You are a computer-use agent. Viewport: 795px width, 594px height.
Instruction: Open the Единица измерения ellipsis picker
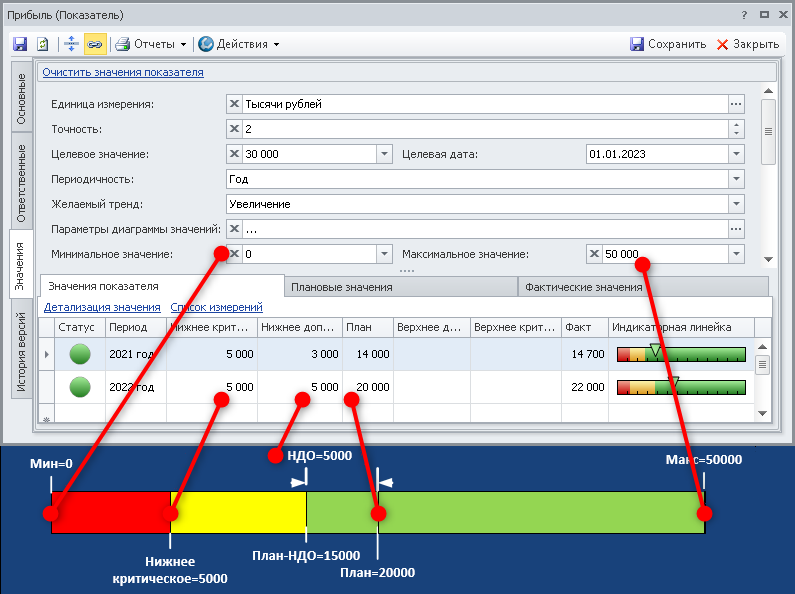point(736,104)
